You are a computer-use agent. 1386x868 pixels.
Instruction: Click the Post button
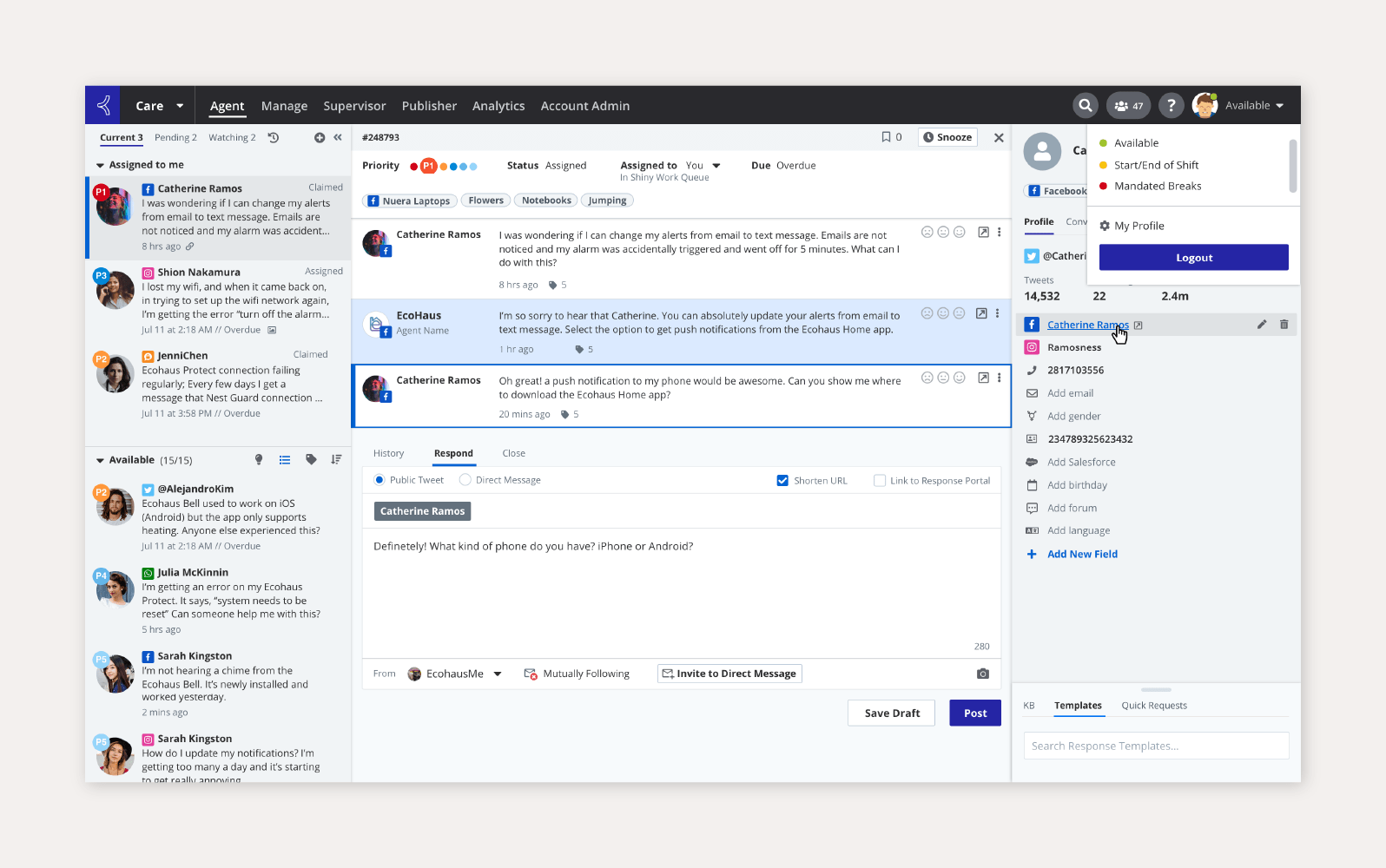(974, 713)
